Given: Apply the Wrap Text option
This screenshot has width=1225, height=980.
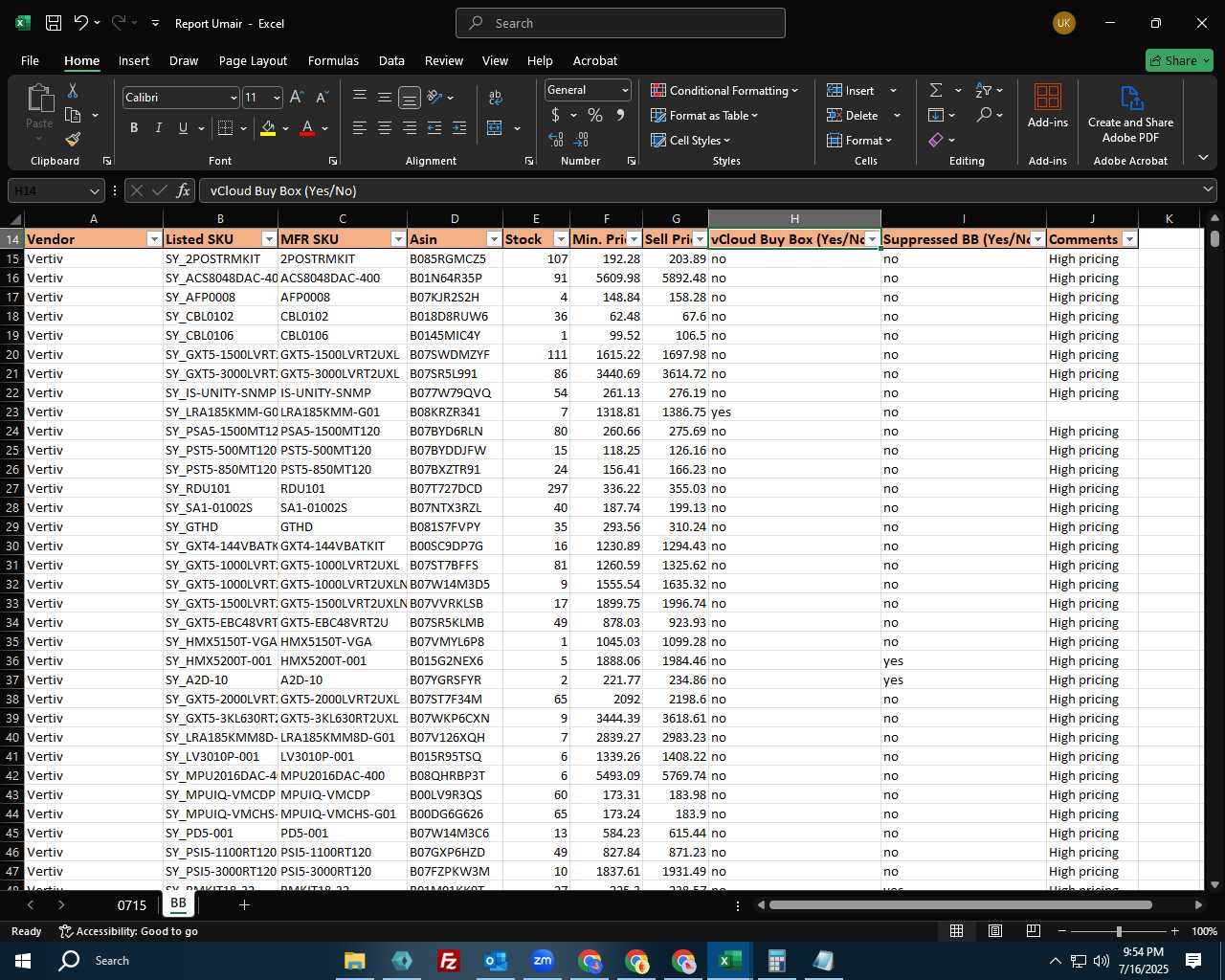Looking at the screenshot, I should pos(496,97).
